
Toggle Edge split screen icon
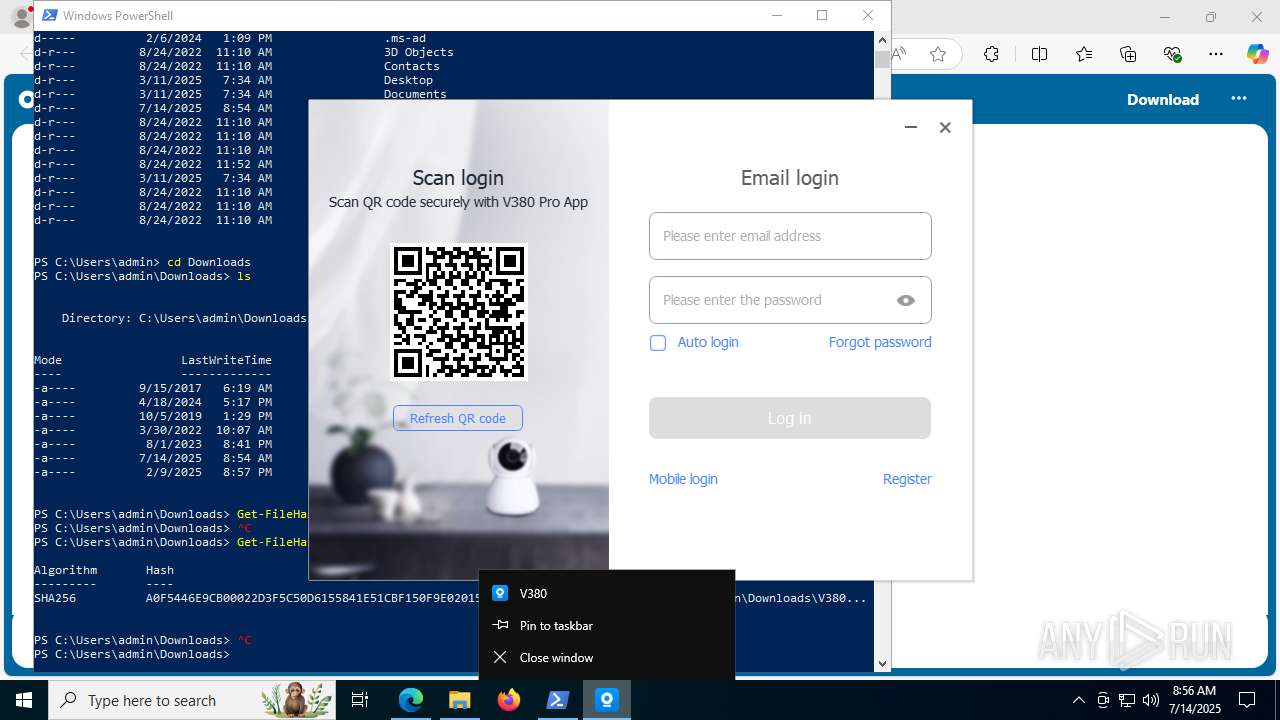tap(1040, 54)
